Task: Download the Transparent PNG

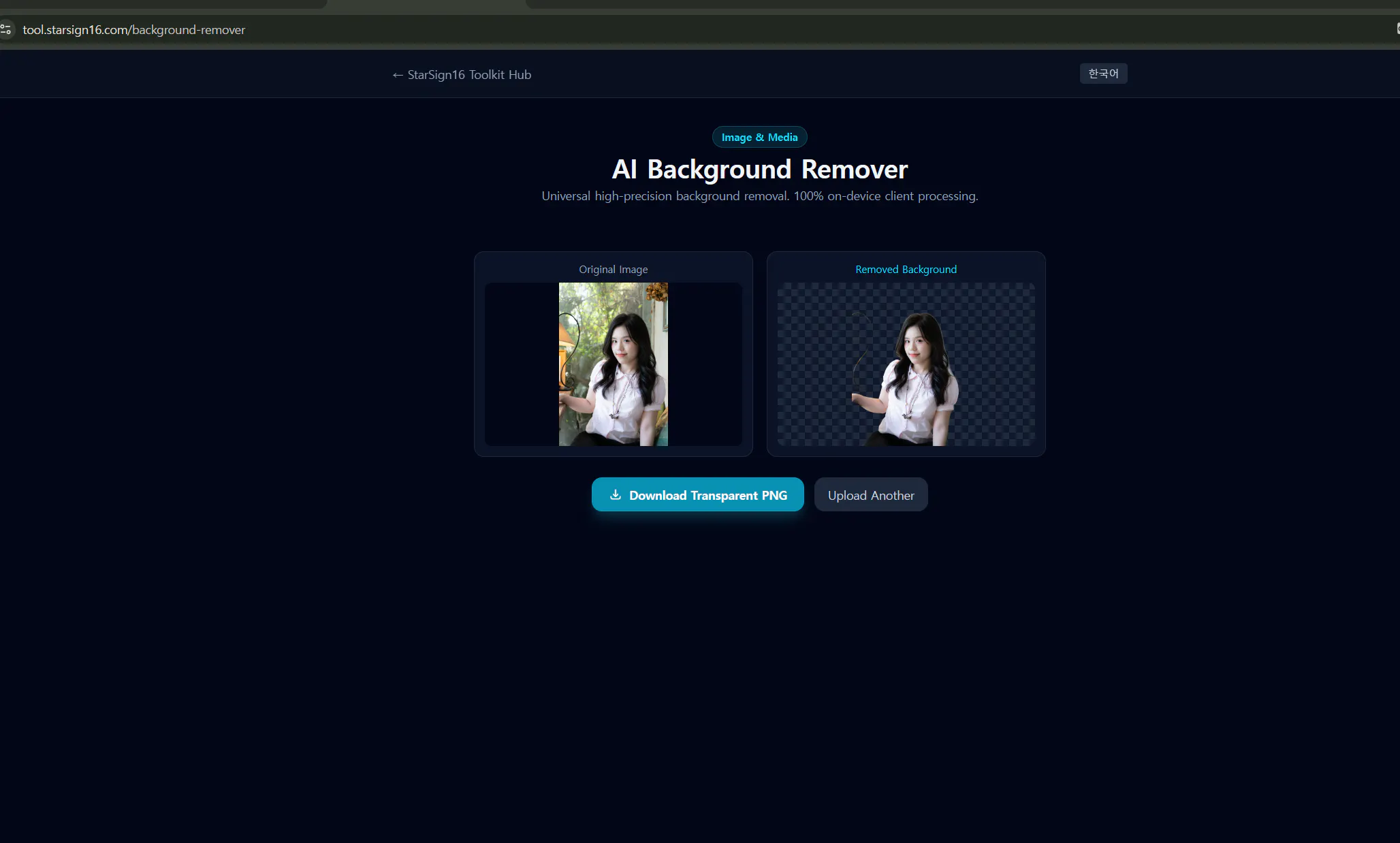Action: tap(697, 495)
